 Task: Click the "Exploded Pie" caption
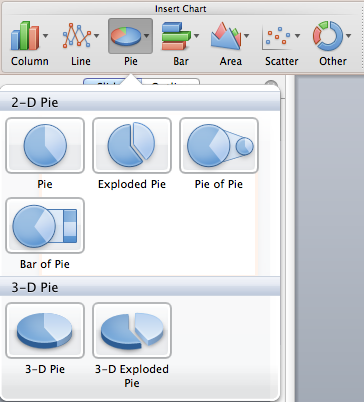pos(132,184)
